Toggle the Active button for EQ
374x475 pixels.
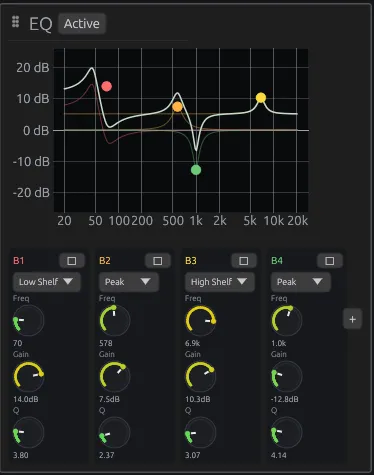click(82, 24)
